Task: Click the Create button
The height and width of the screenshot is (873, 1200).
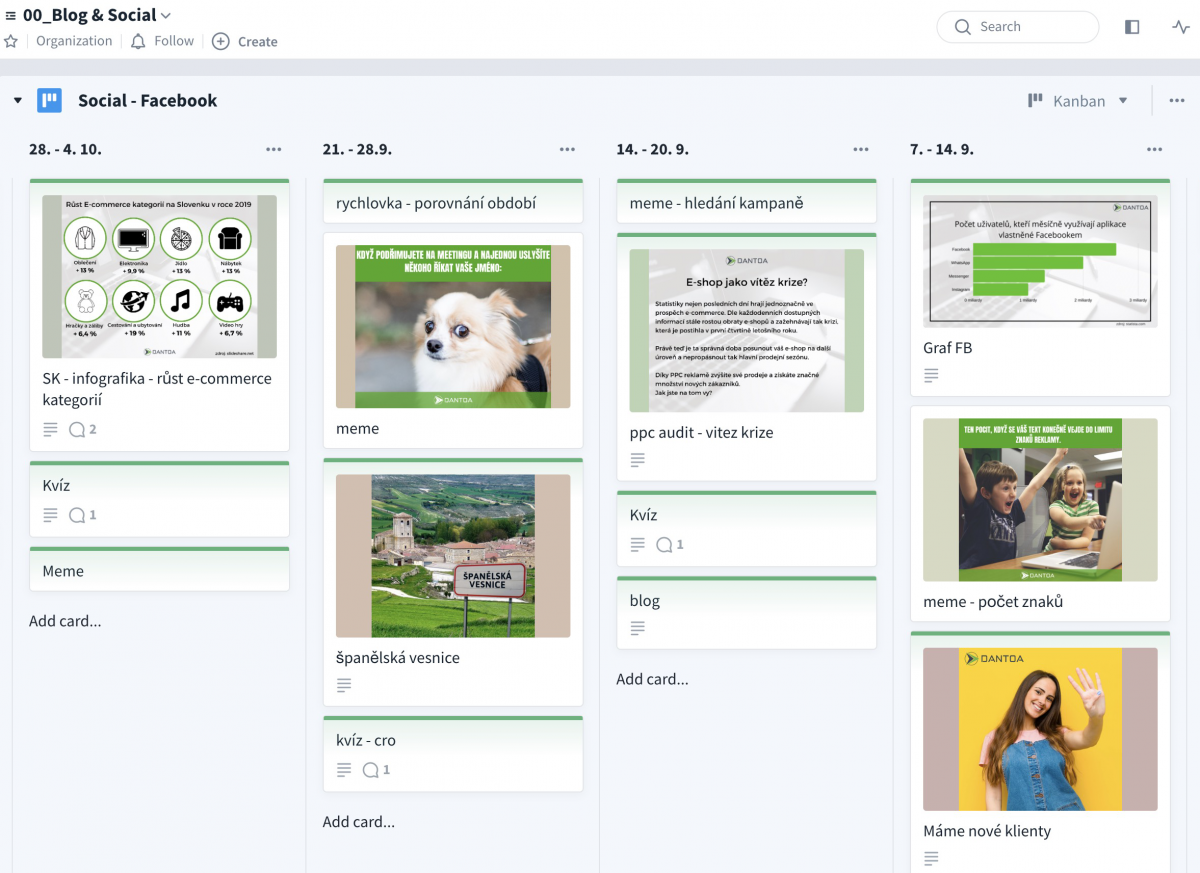Action: click(245, 41)
